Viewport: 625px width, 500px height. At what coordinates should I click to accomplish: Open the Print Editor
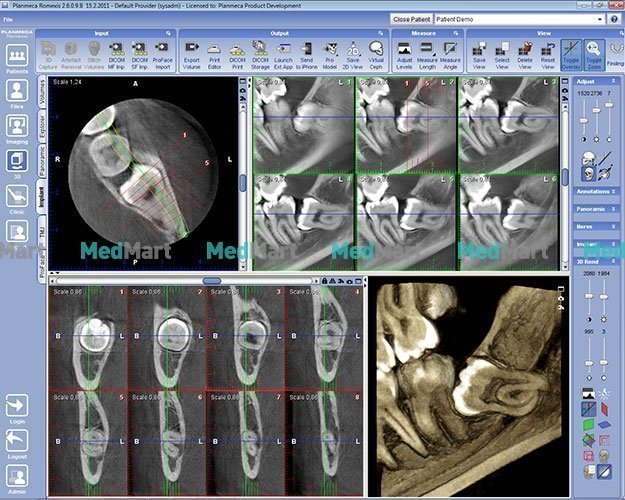214,55
